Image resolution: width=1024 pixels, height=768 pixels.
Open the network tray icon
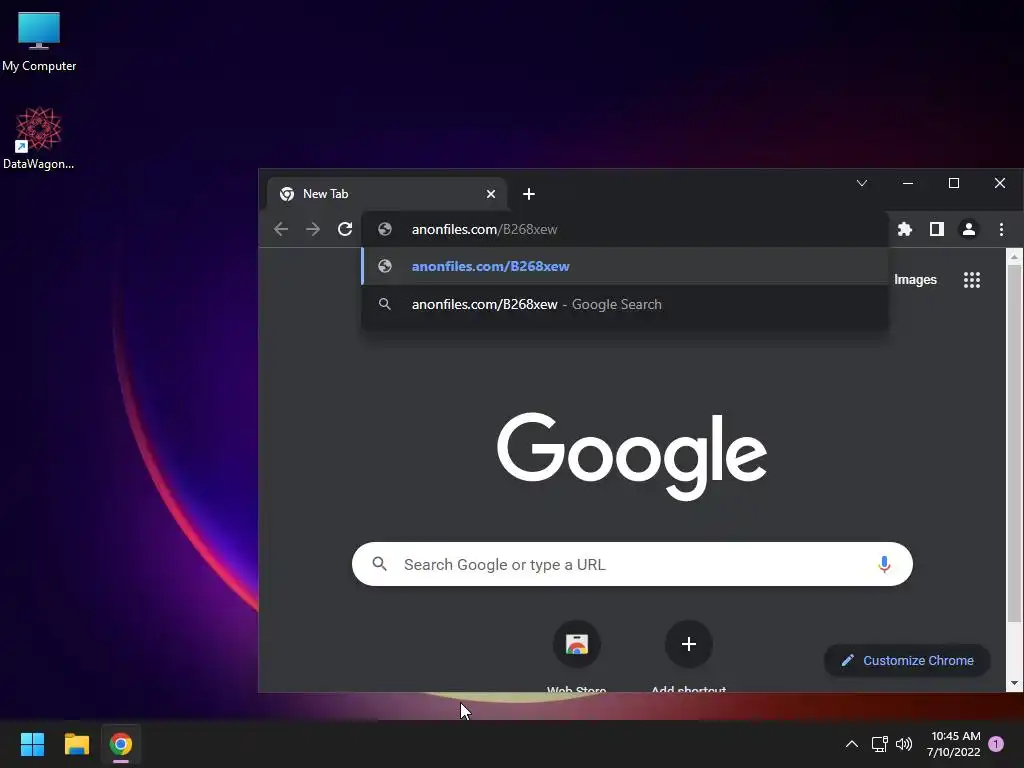(x=879, y=744)
